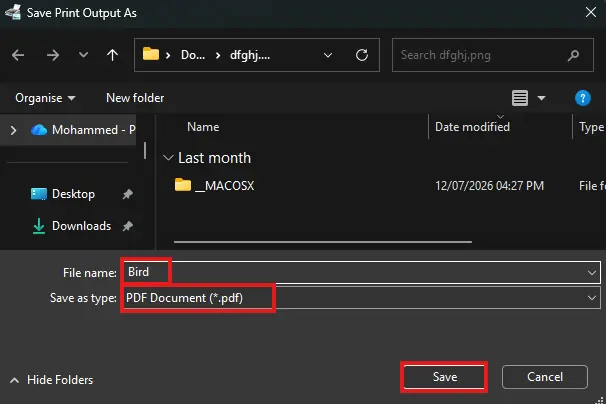Save the PDF file
Viewport: 606px width, 404px height.
pyautogui.click(x=444, y=377)
